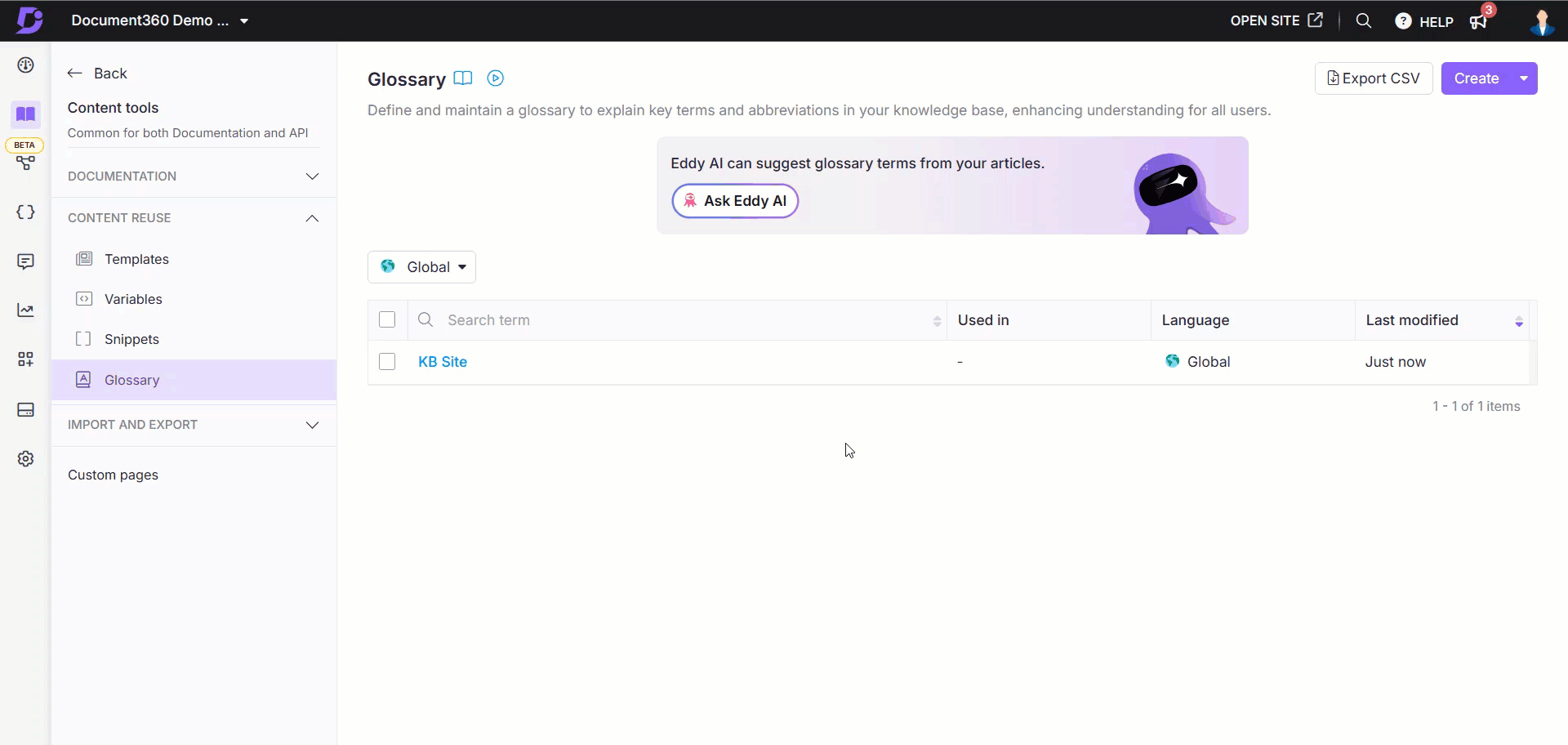1568x745 pixels.
Task: Open the BETA workflow icon in left rail
Action: [x=26, y=163]
